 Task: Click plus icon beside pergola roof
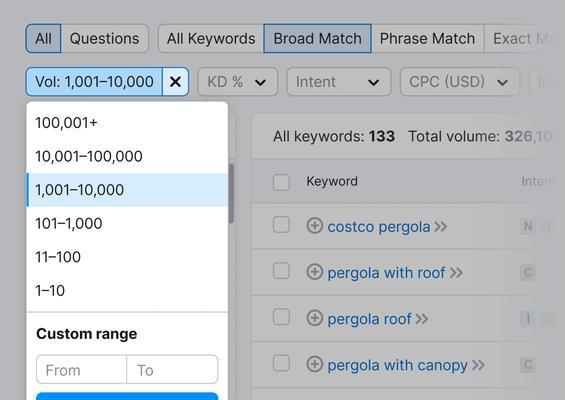click(314, 318)
